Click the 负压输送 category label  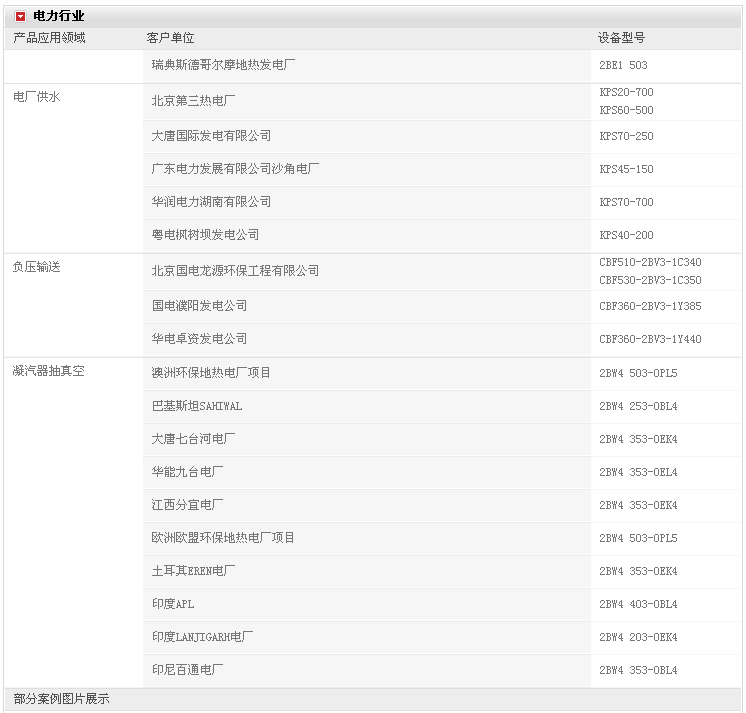(37, 267)
